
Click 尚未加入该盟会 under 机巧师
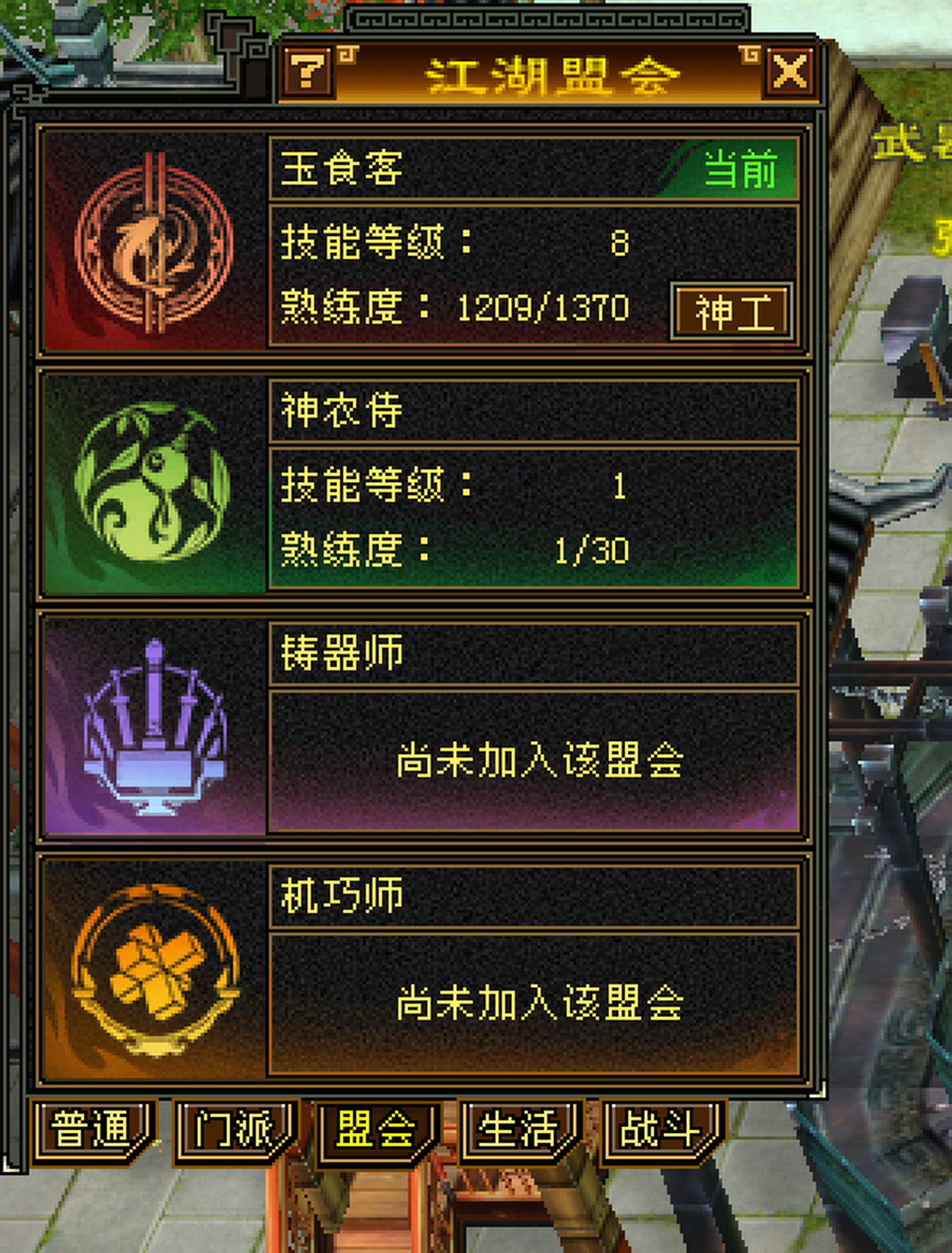(x=540, y=1003)
